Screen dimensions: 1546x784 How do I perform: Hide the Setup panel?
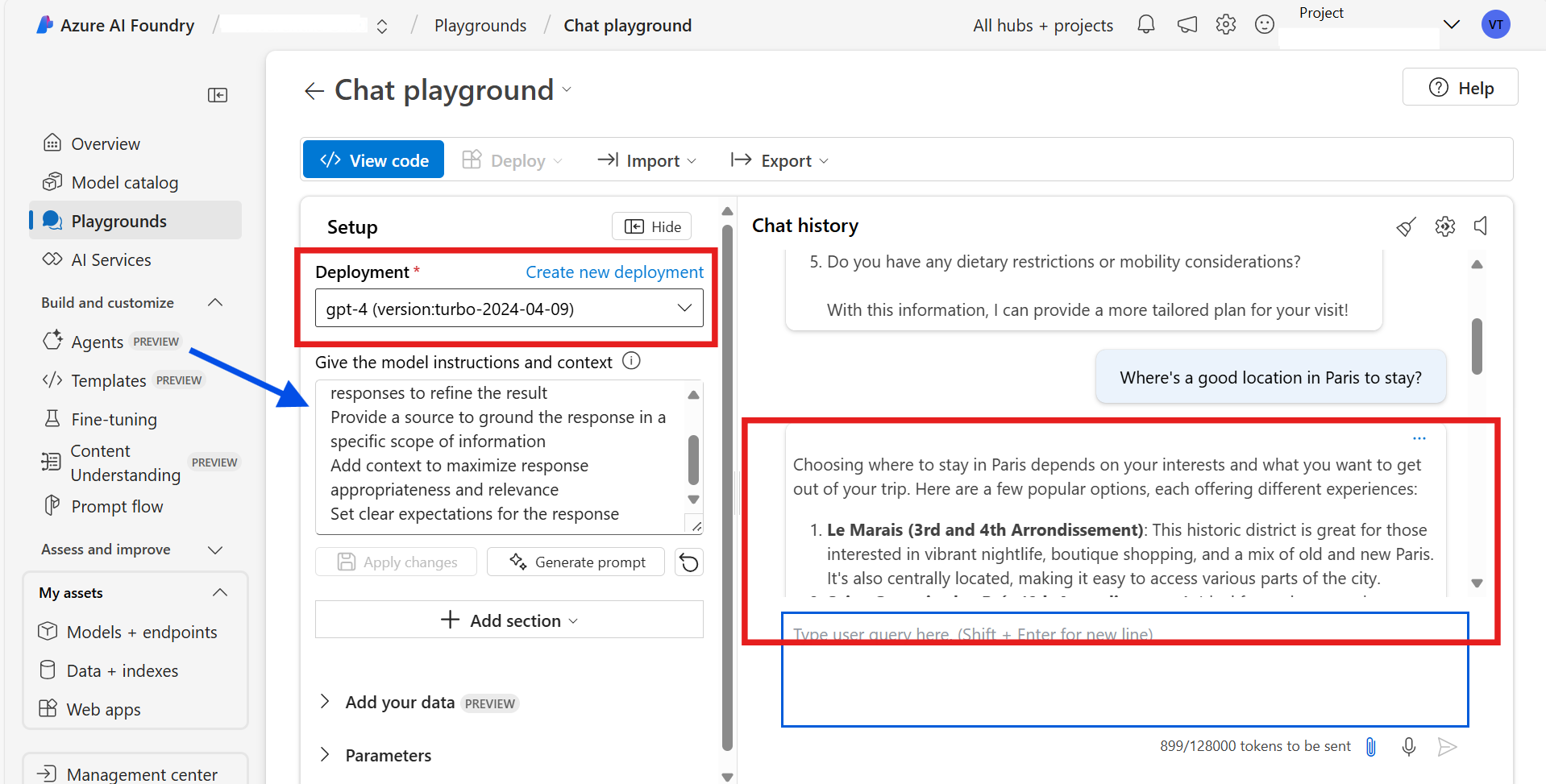(651, 226)
